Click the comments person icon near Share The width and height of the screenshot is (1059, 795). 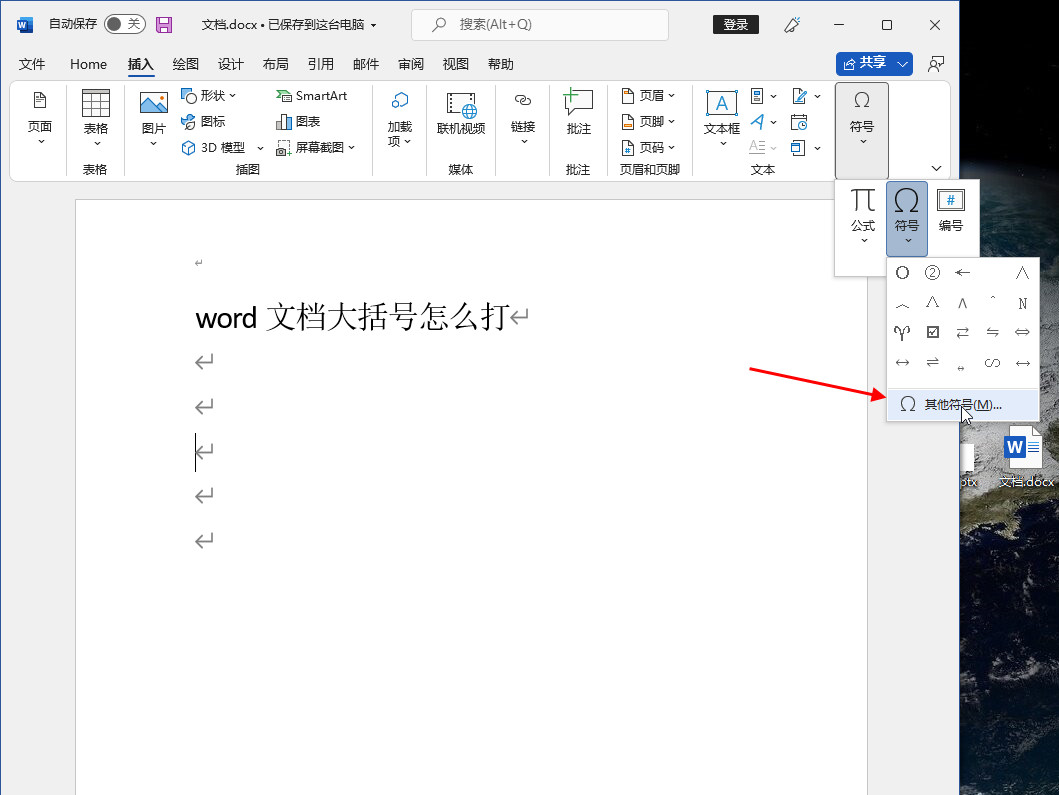[935, 64]
